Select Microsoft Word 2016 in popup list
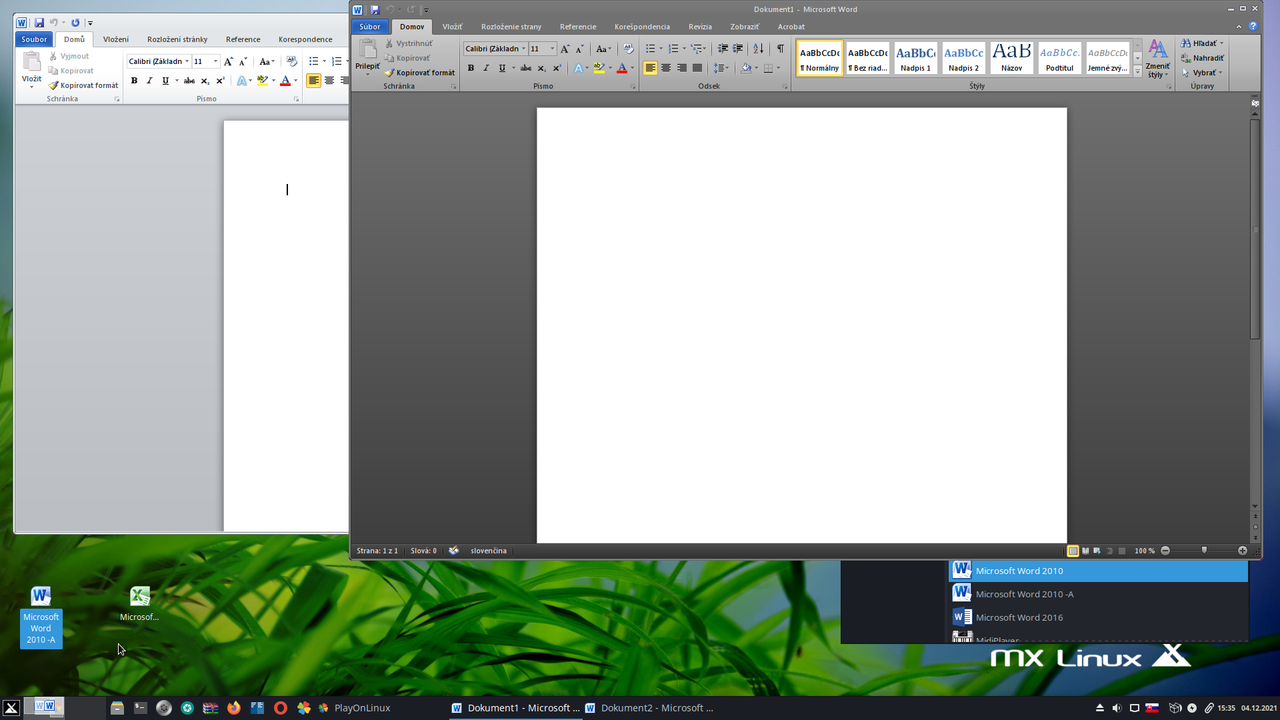This screenshot has width=1280, height=720. (1098, 617)
